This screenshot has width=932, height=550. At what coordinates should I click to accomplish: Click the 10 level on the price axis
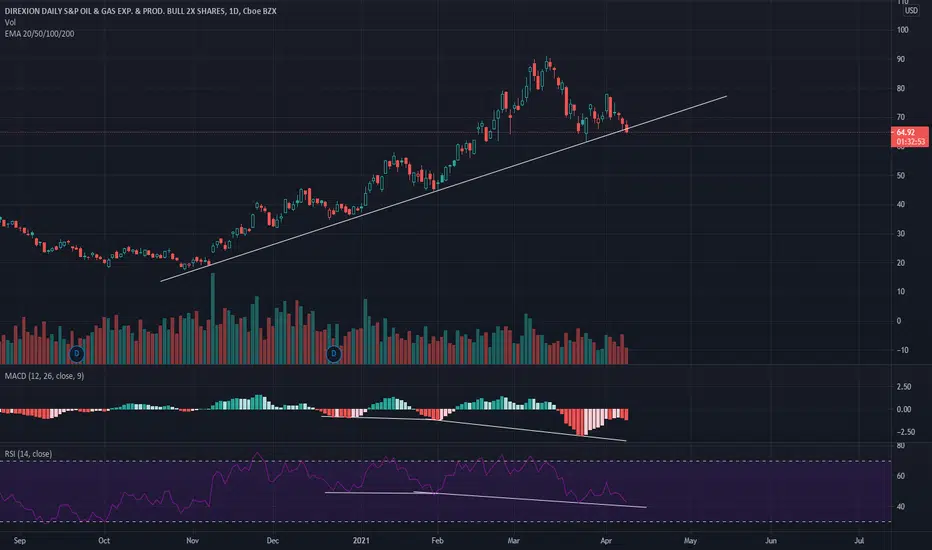pyautogui.click(x=900, y=291)
